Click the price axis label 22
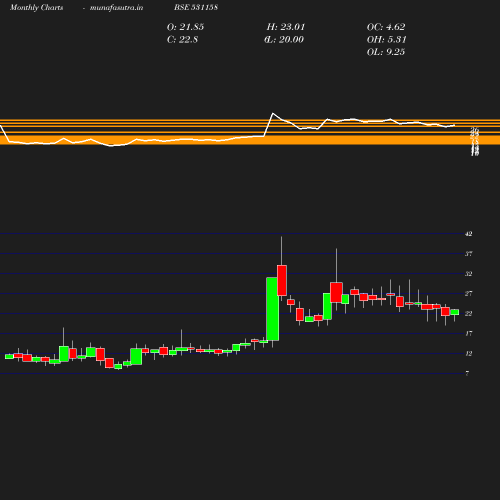500x500 pixels. click(x=469, y=314)
